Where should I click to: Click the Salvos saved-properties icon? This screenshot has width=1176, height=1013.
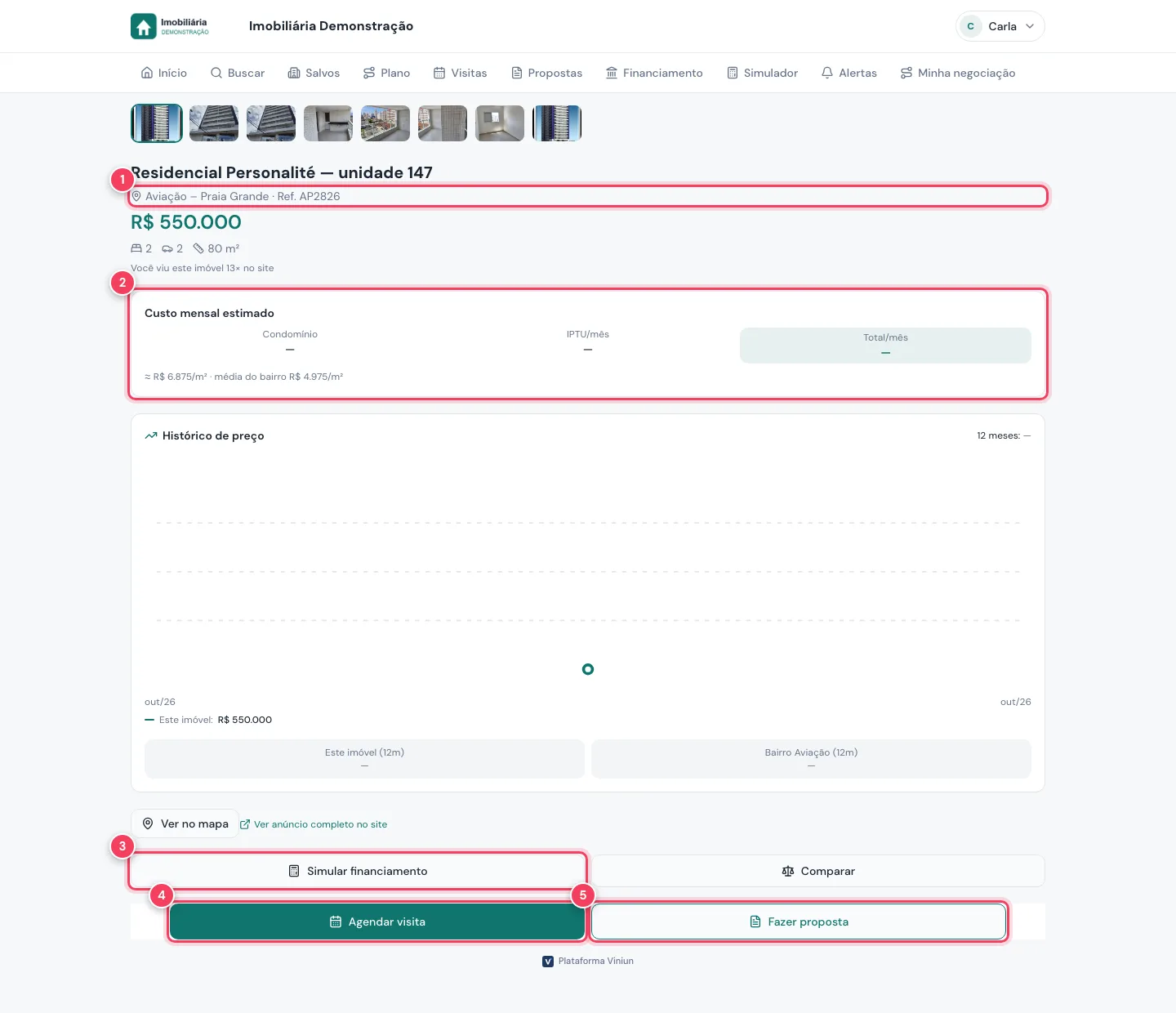point(294,73)
